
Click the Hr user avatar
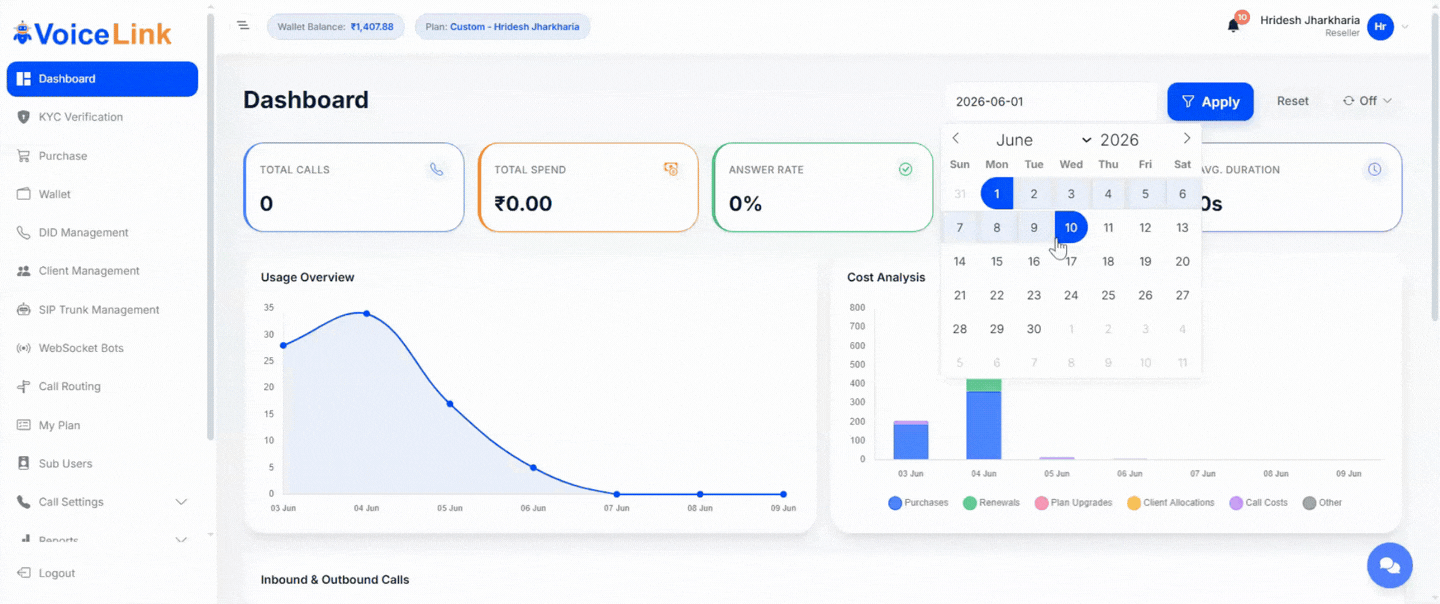(x=1380, y=27)
